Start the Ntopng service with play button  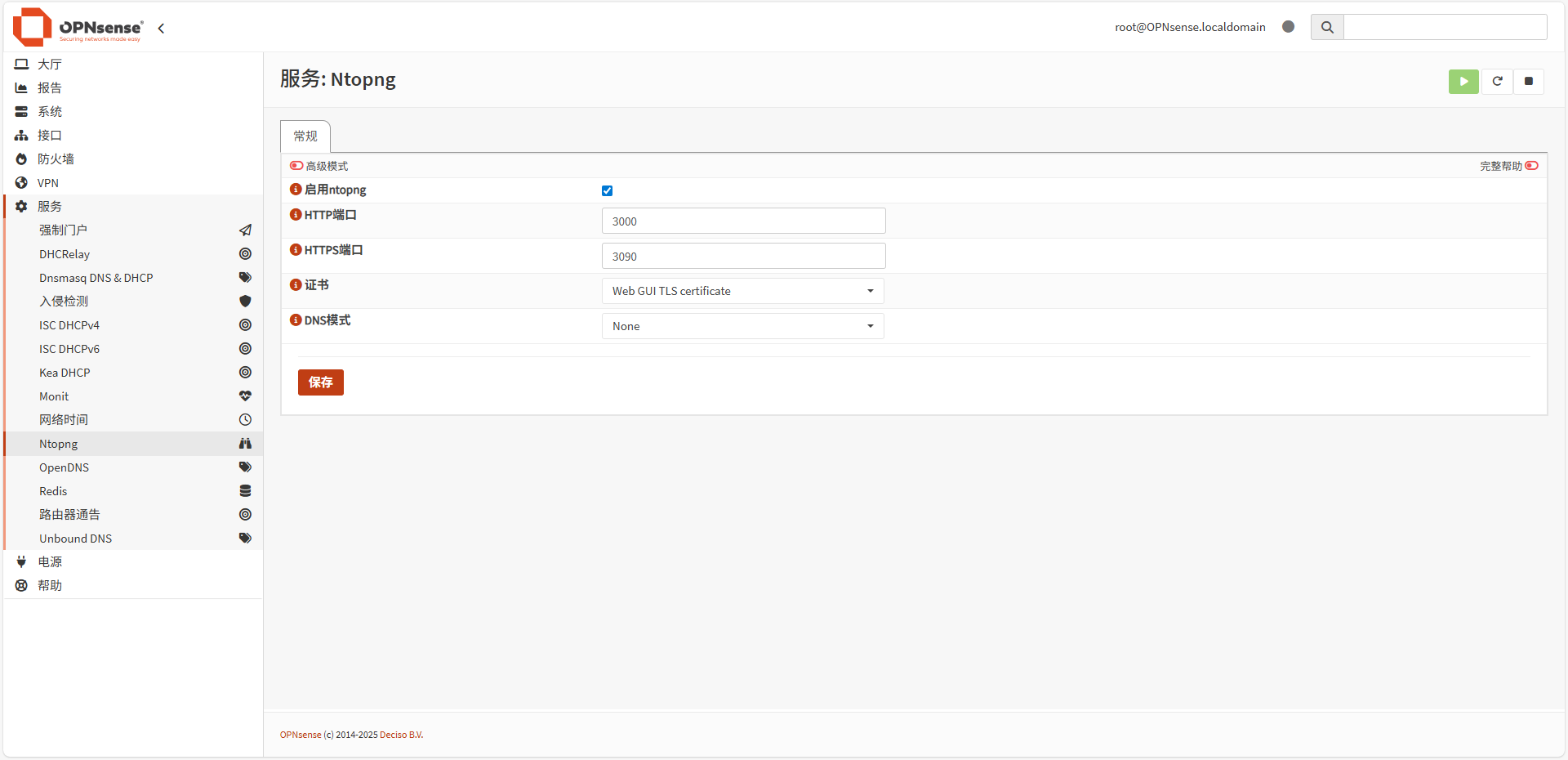[x=1463, y=82]
